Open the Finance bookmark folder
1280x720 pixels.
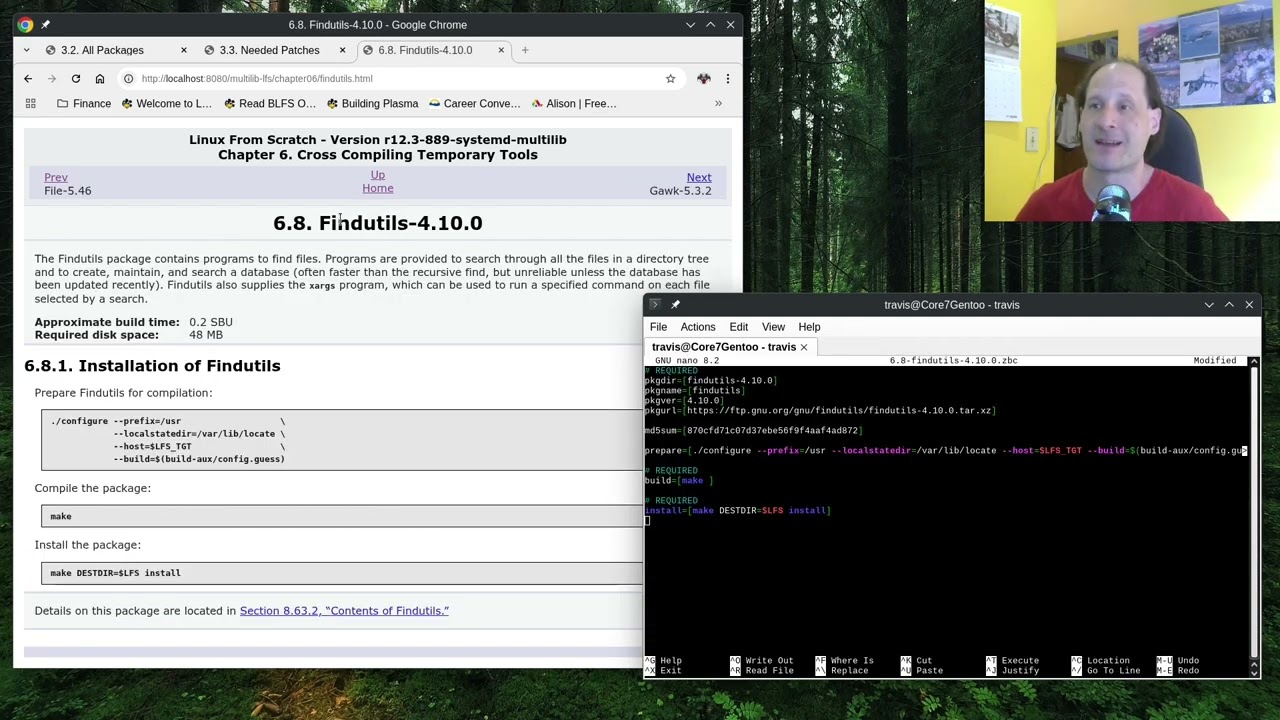coord(84,103)
